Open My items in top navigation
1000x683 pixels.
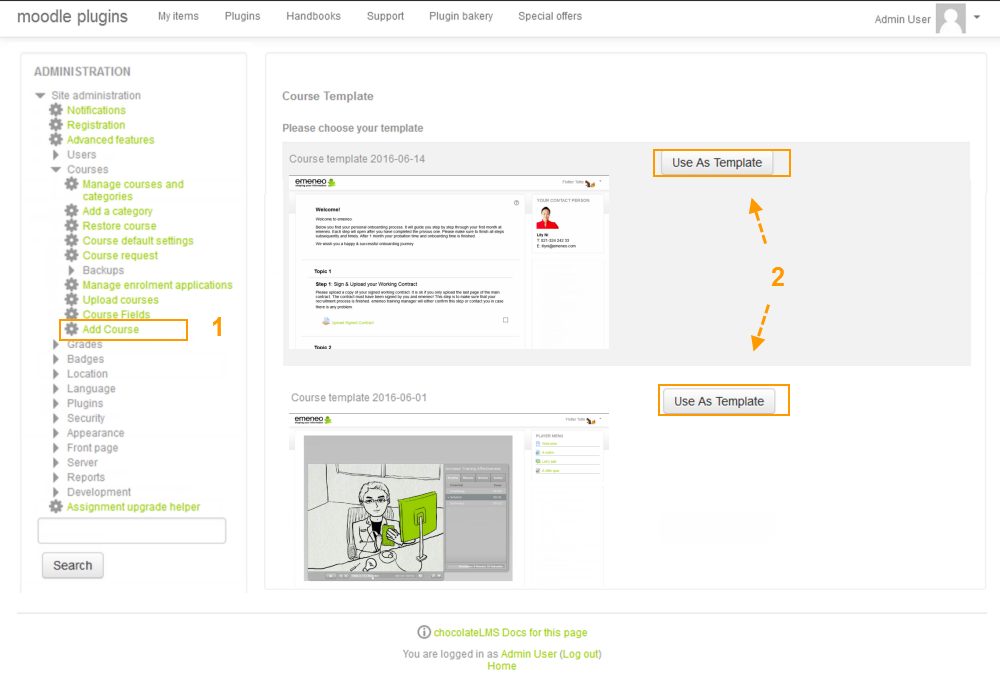coord(178,16)
